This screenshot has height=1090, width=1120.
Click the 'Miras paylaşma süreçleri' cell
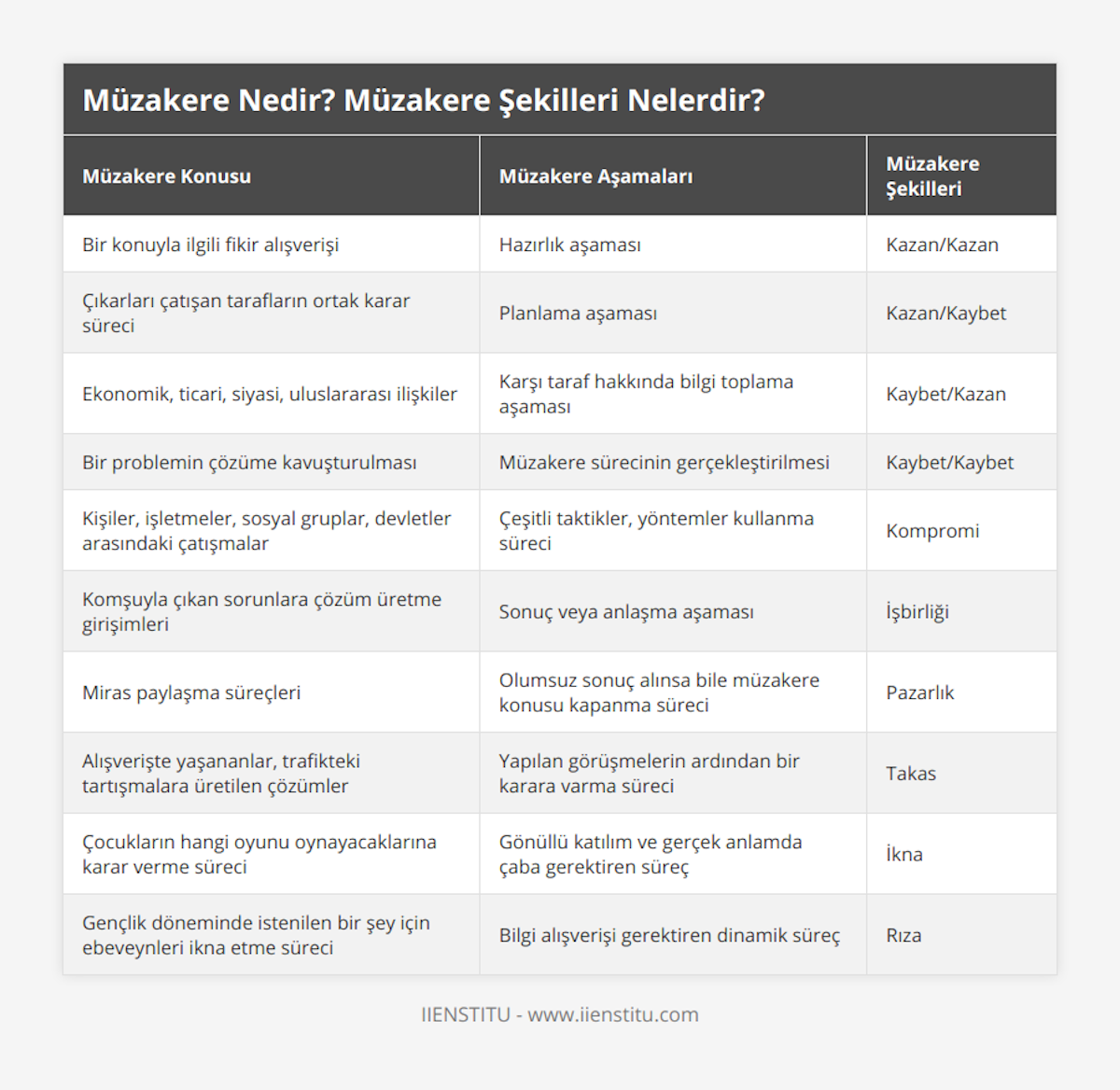(x=191, y=692)
